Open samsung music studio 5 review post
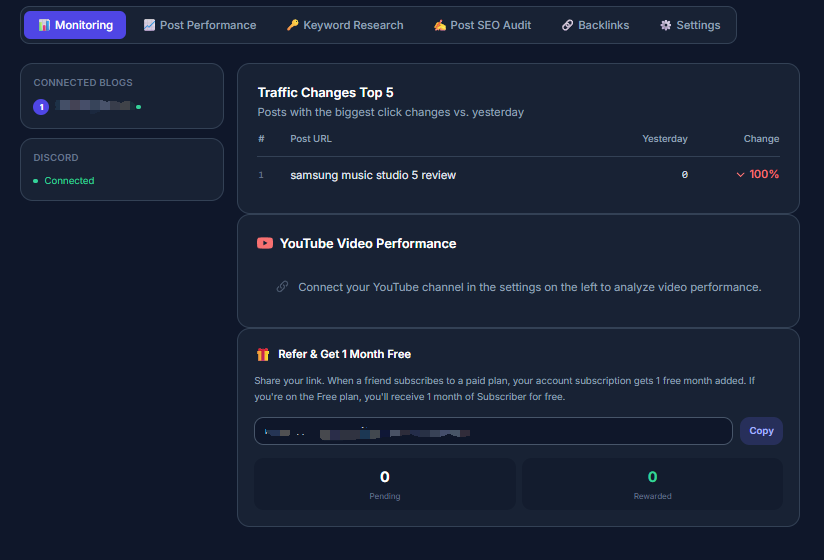 click(x=373, y=175)
